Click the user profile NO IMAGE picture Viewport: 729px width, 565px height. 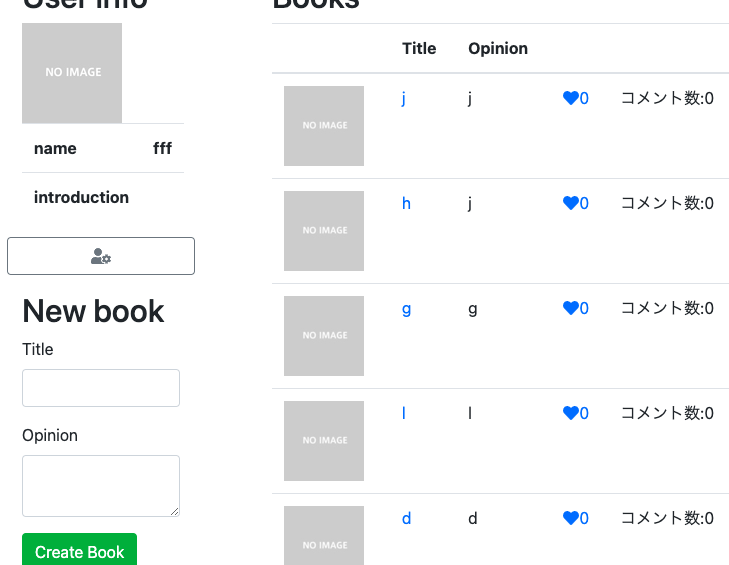tap(72, 73)
